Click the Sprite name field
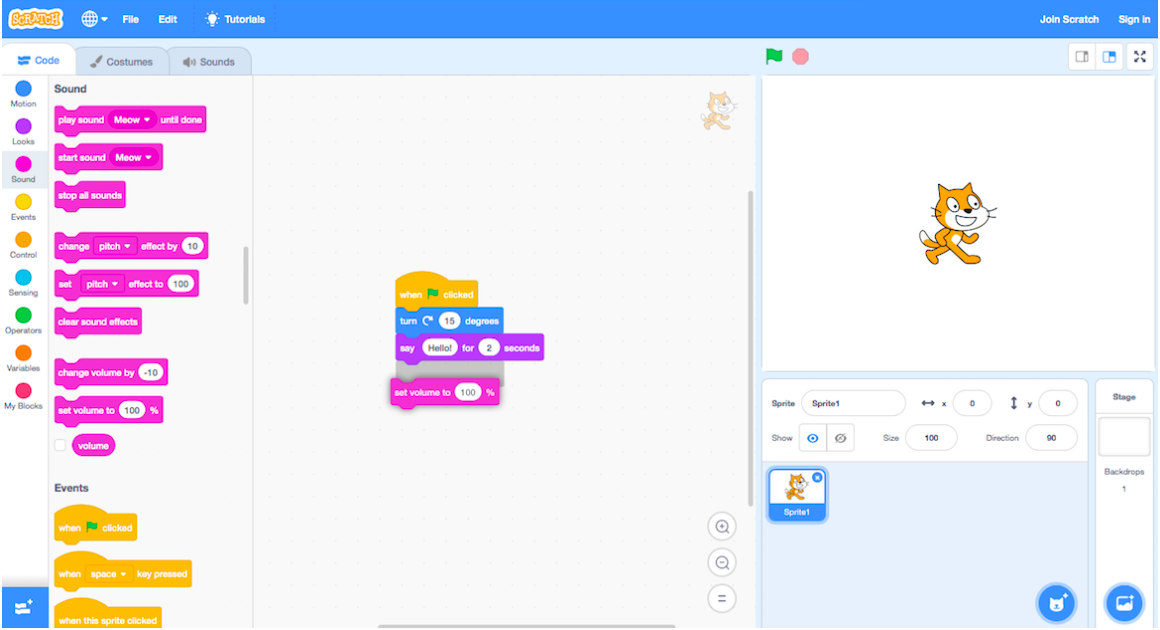1160x630 pixels. coord(853,403)
